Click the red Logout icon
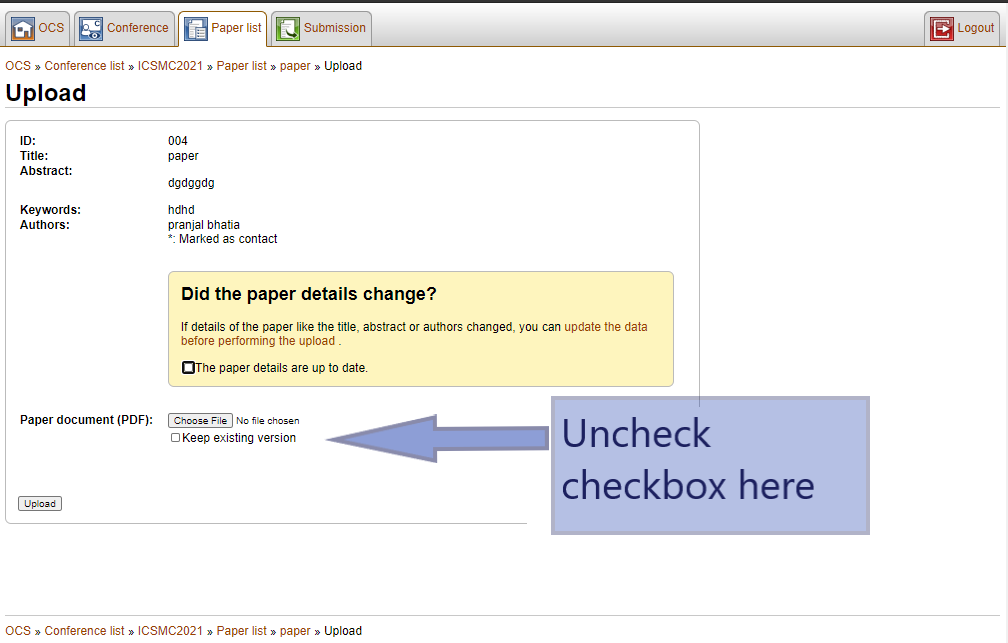Viewport: 1008px width, 643px height. [x=941, y=29]
